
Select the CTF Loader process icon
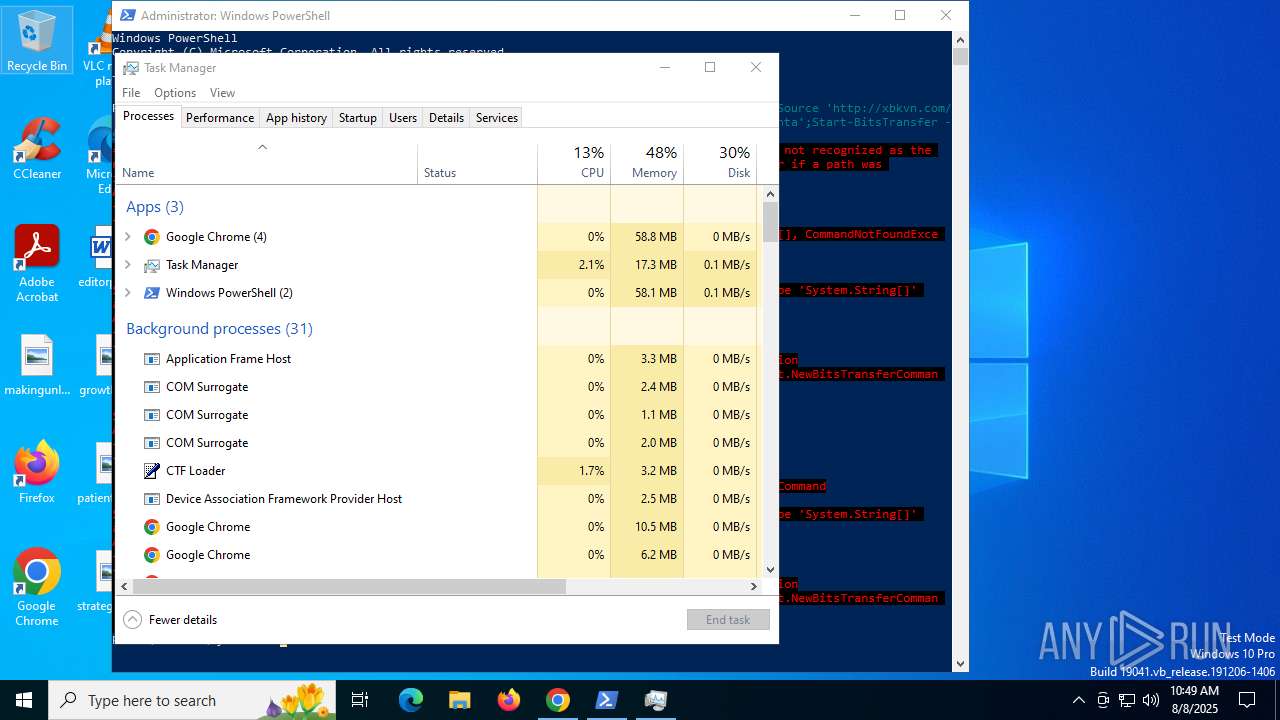pos(152,471)
